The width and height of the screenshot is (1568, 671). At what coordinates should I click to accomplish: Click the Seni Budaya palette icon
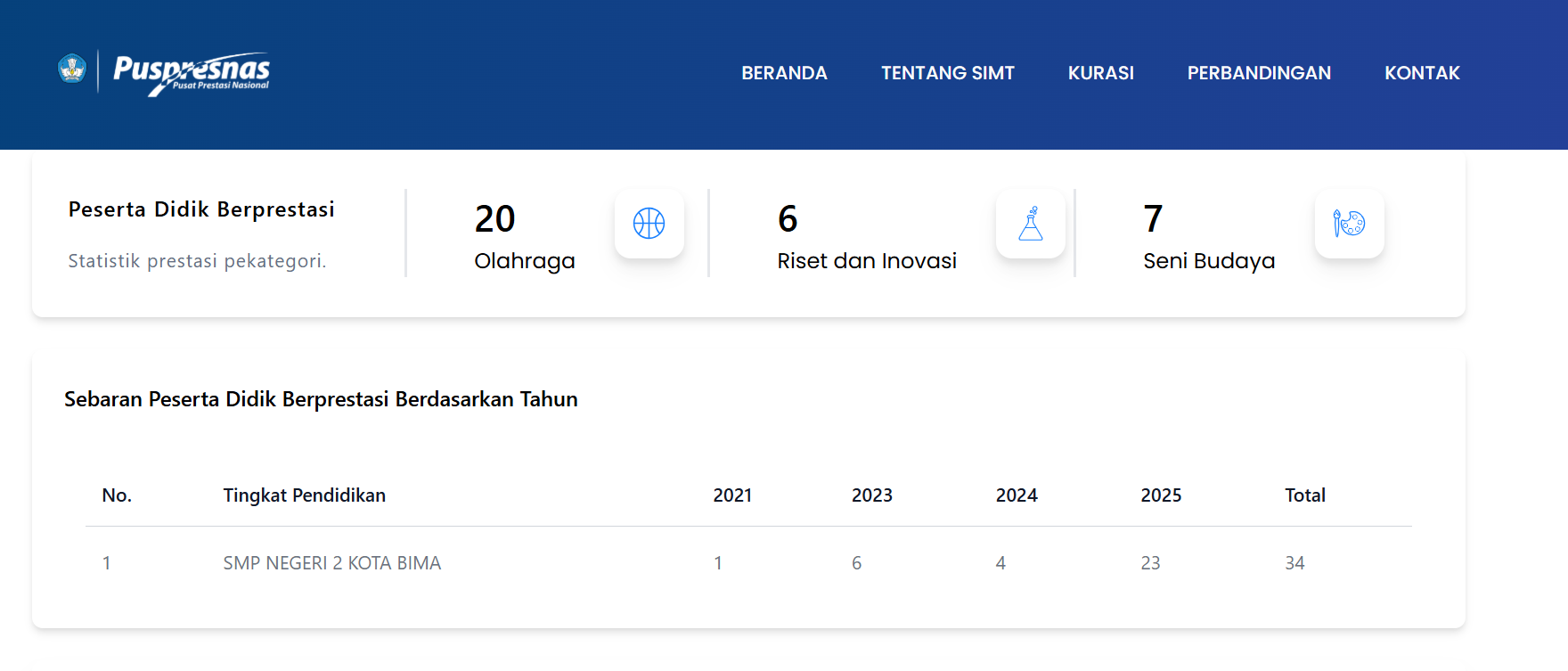click(1349, 224)
